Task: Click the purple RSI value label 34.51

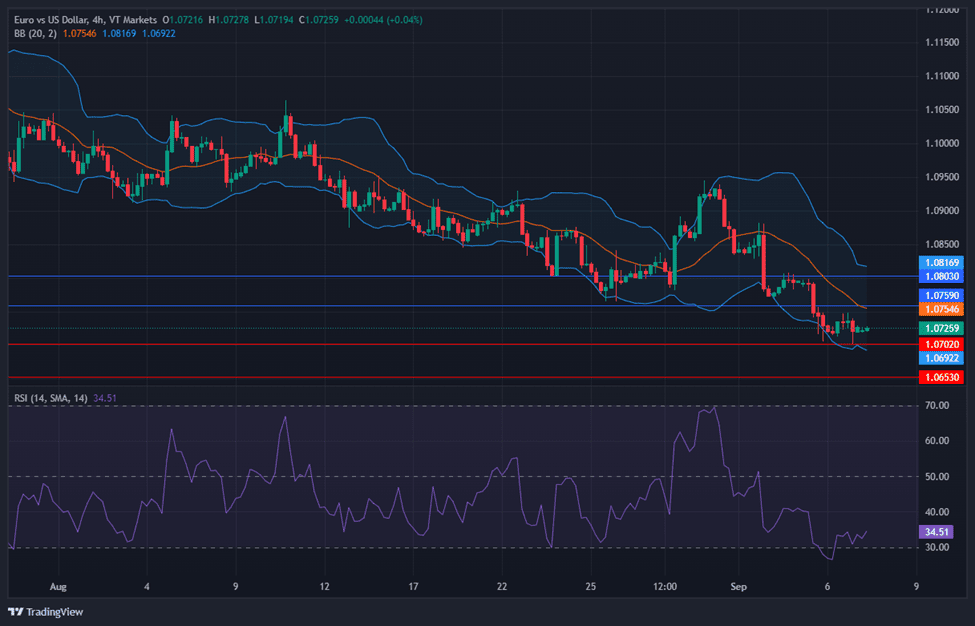Action: (x=937, y=534)
